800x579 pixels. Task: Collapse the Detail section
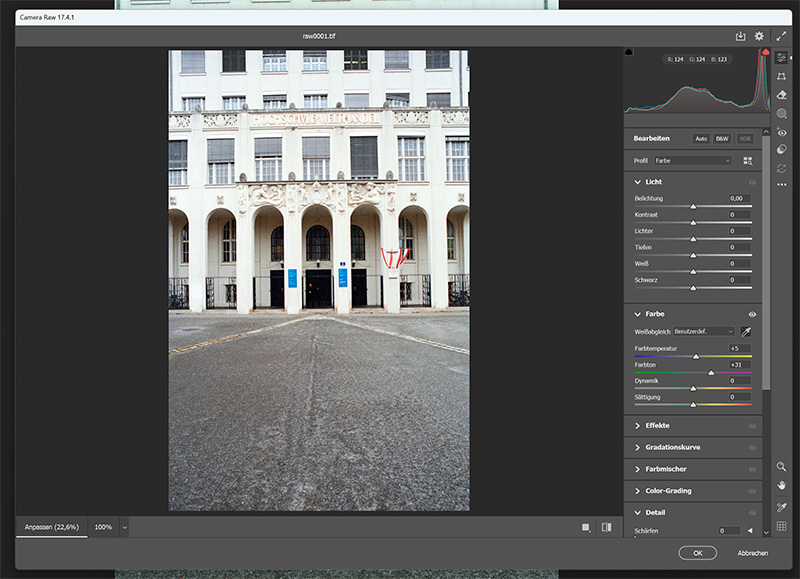click(637, 513)
